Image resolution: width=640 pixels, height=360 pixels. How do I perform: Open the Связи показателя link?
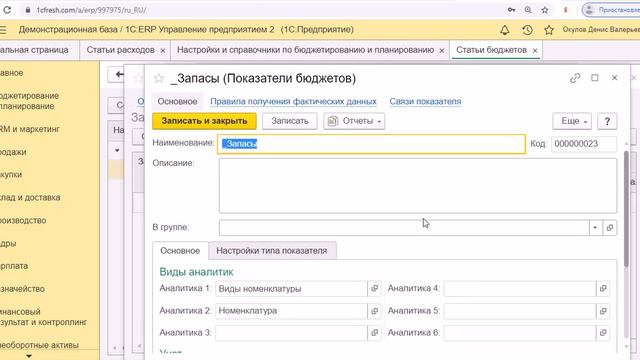(425, 101)
